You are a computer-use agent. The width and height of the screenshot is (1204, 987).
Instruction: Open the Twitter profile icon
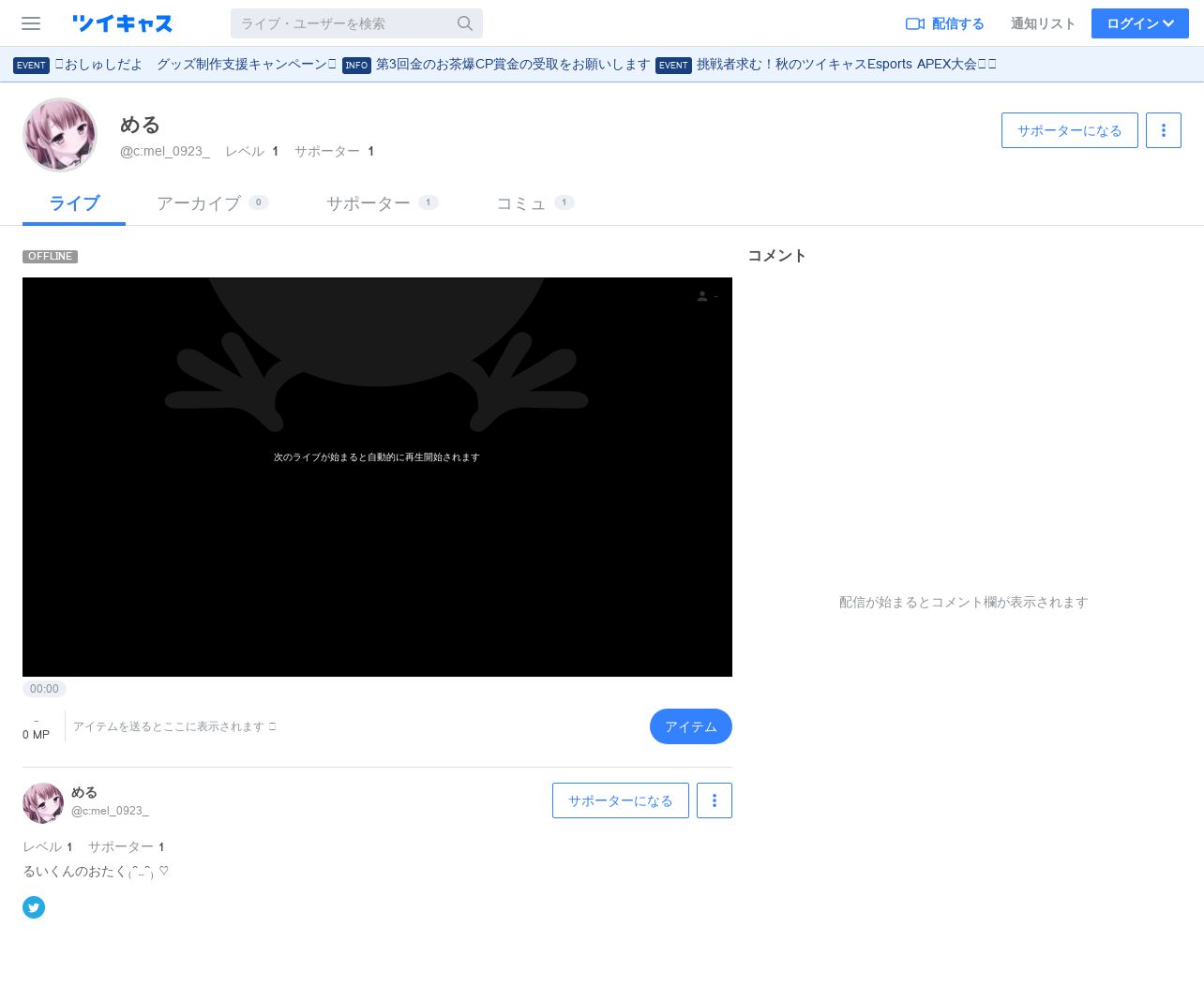(x=34, y=907)
